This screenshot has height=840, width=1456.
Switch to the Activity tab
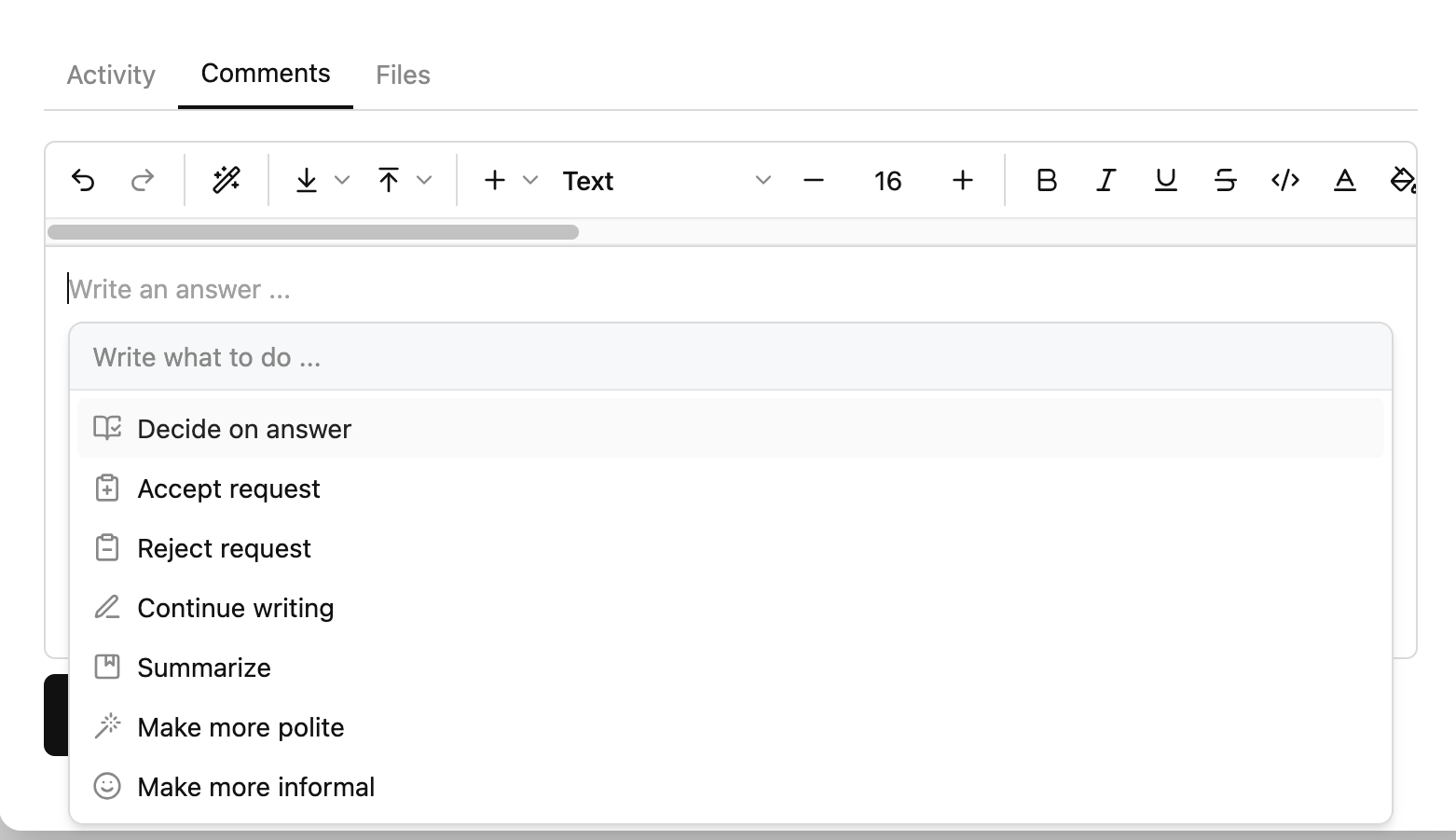point(111,75)
